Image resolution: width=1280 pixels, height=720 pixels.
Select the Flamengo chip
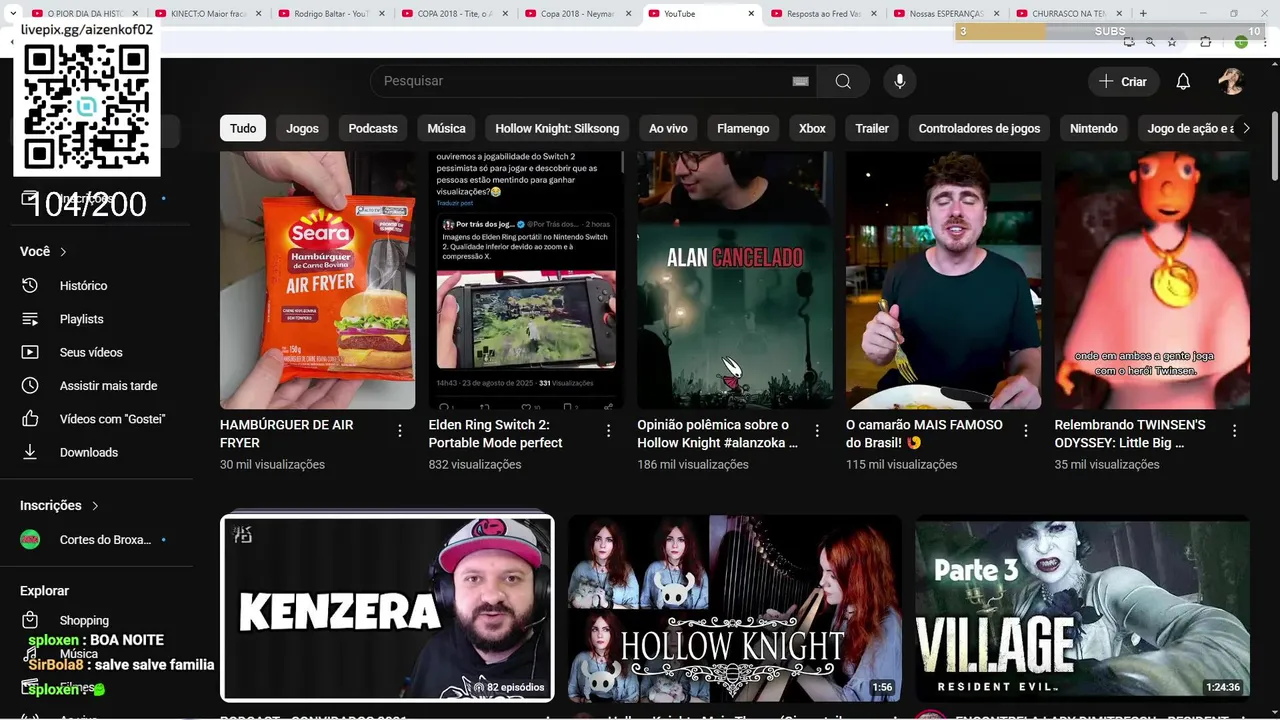pos(743,128)
